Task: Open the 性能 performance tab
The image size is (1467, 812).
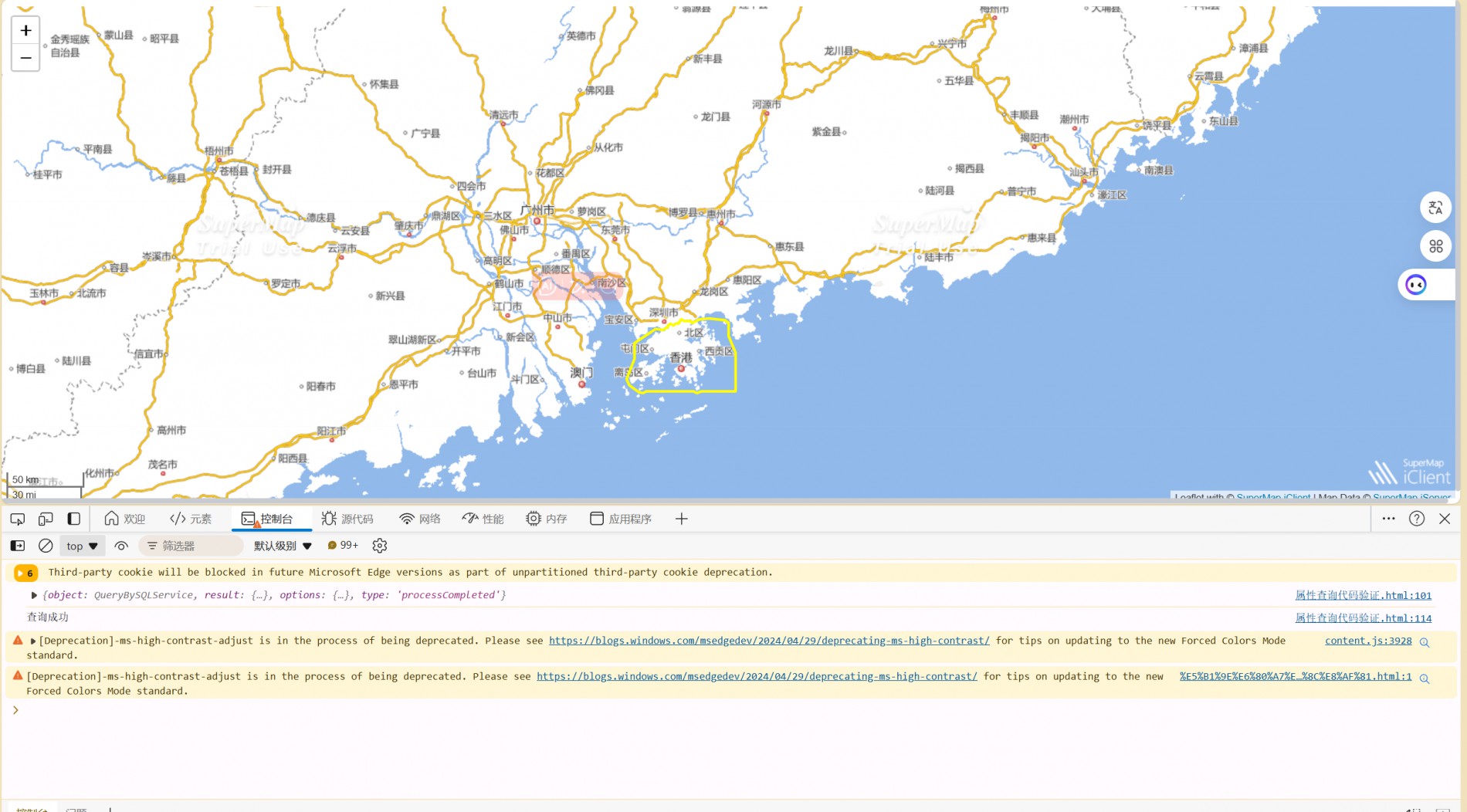Action: 483,519
